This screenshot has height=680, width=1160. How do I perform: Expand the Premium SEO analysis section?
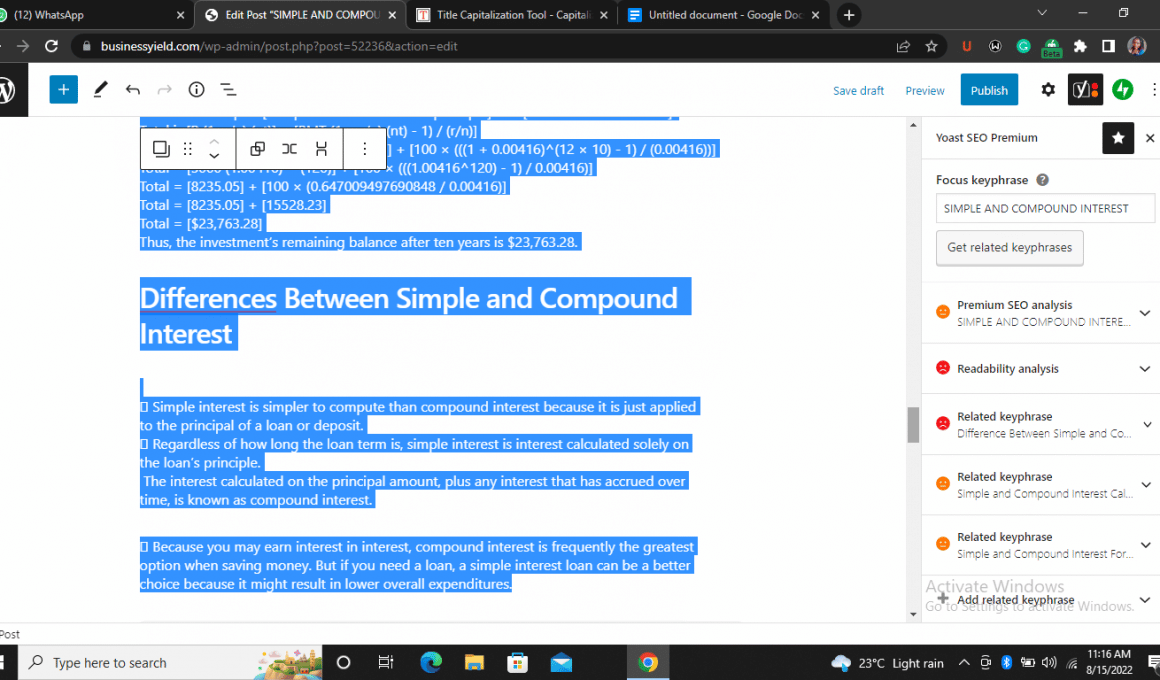(1040, 313)
